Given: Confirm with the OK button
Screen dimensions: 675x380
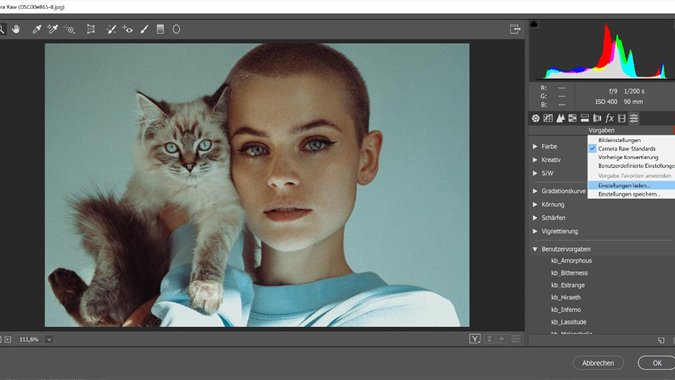Looking at the screenshot, I should click(656, 363).
